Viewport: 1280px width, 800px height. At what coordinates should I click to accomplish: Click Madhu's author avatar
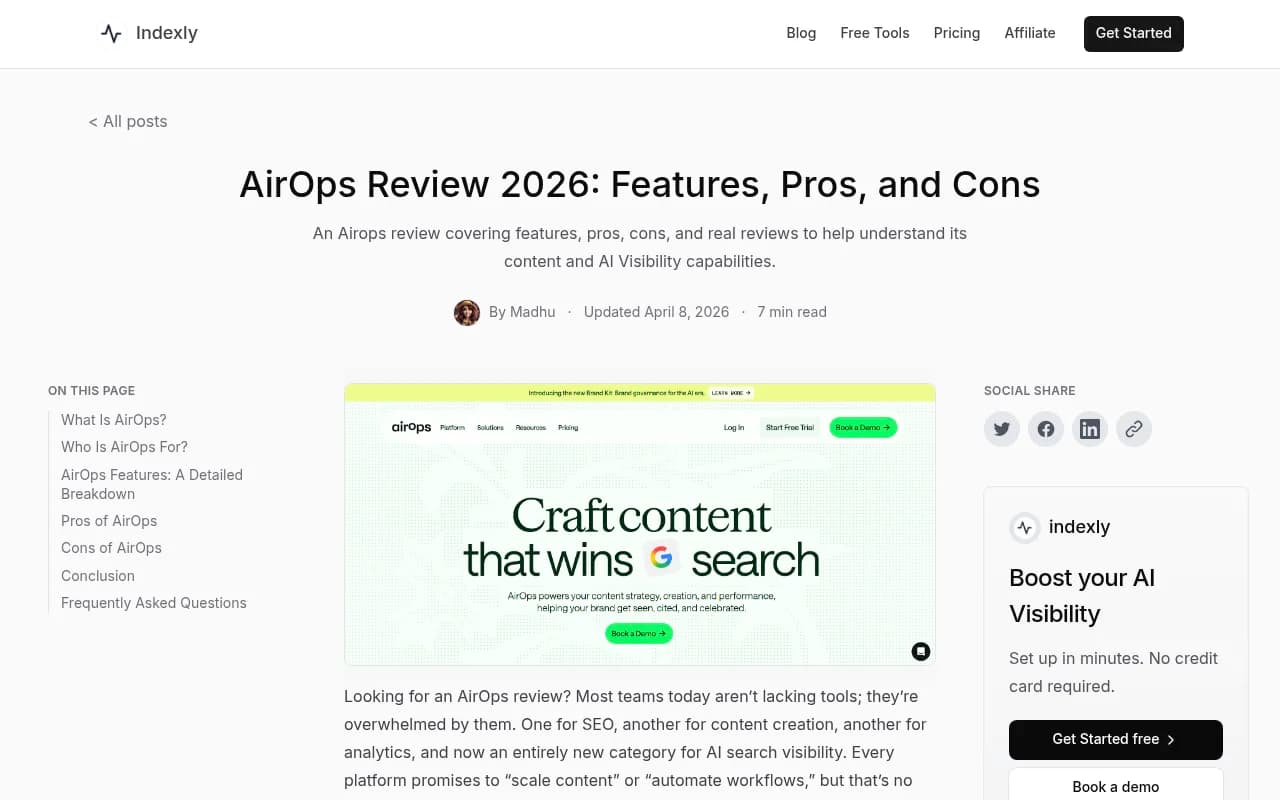click(467, 312)
